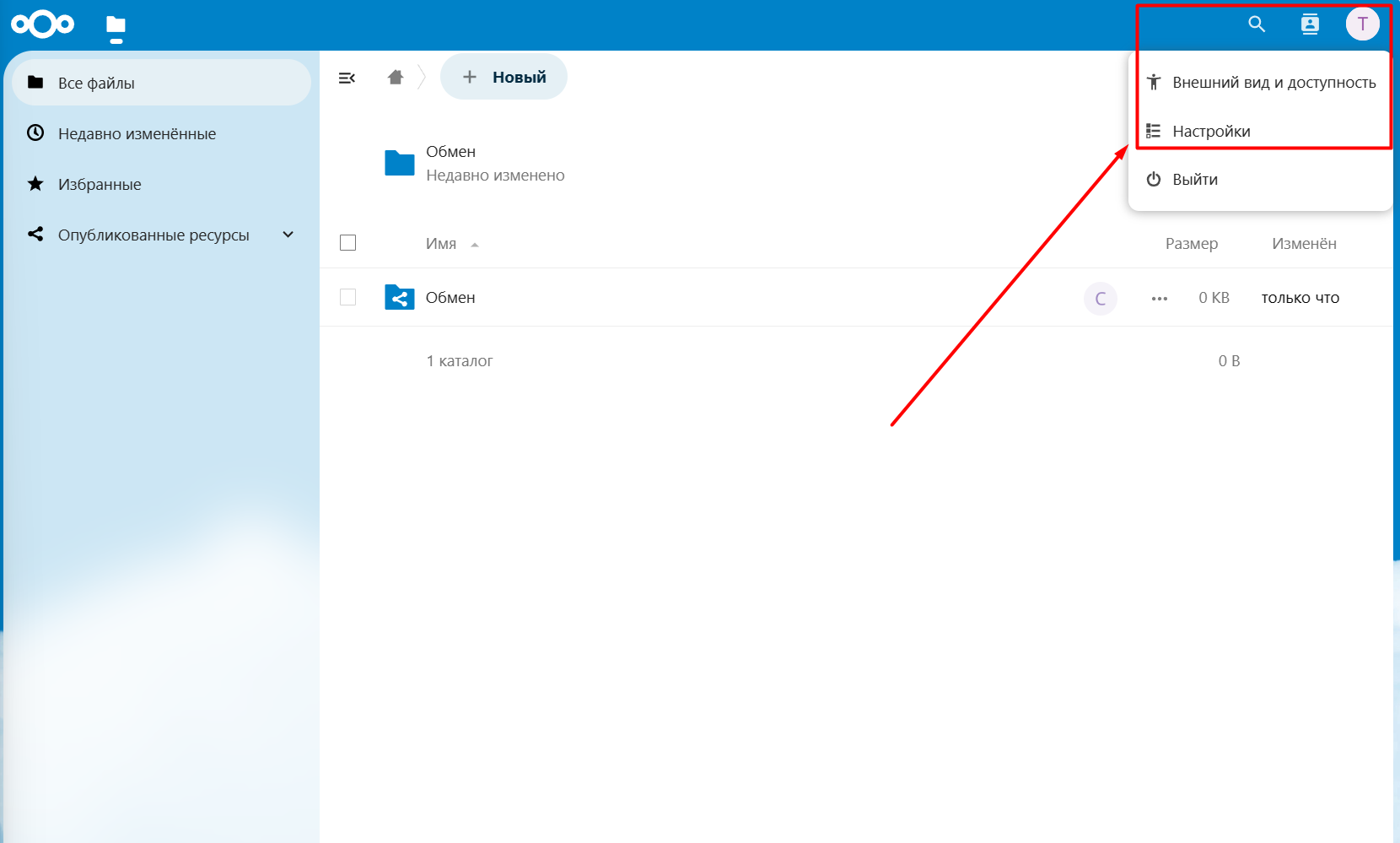Click the 0 B total size text
1400x843 pixels.
click(x=1229, y=361)
